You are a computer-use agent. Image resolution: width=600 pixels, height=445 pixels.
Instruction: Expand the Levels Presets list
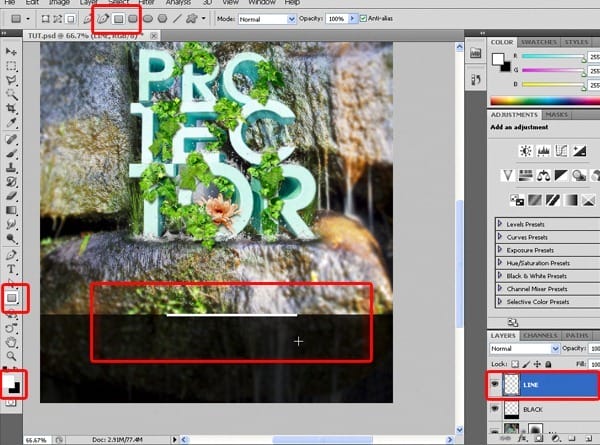pyautogui.click(x=499, y=223)
